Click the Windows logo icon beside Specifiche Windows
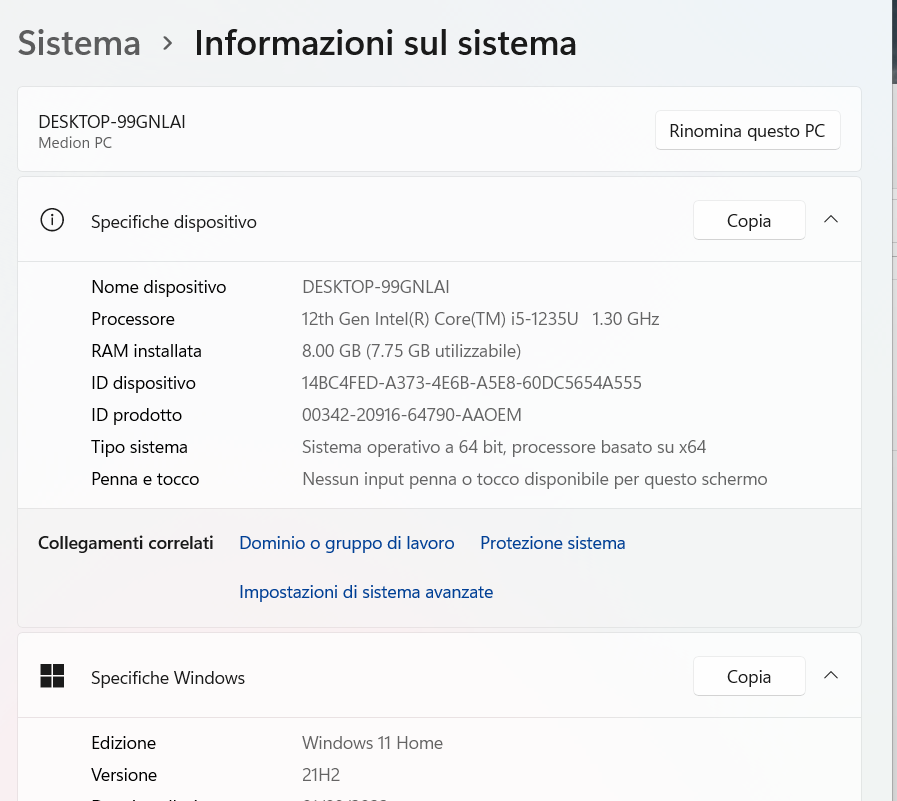The width and height of the screenshot is (897, 801). [52, 676]
